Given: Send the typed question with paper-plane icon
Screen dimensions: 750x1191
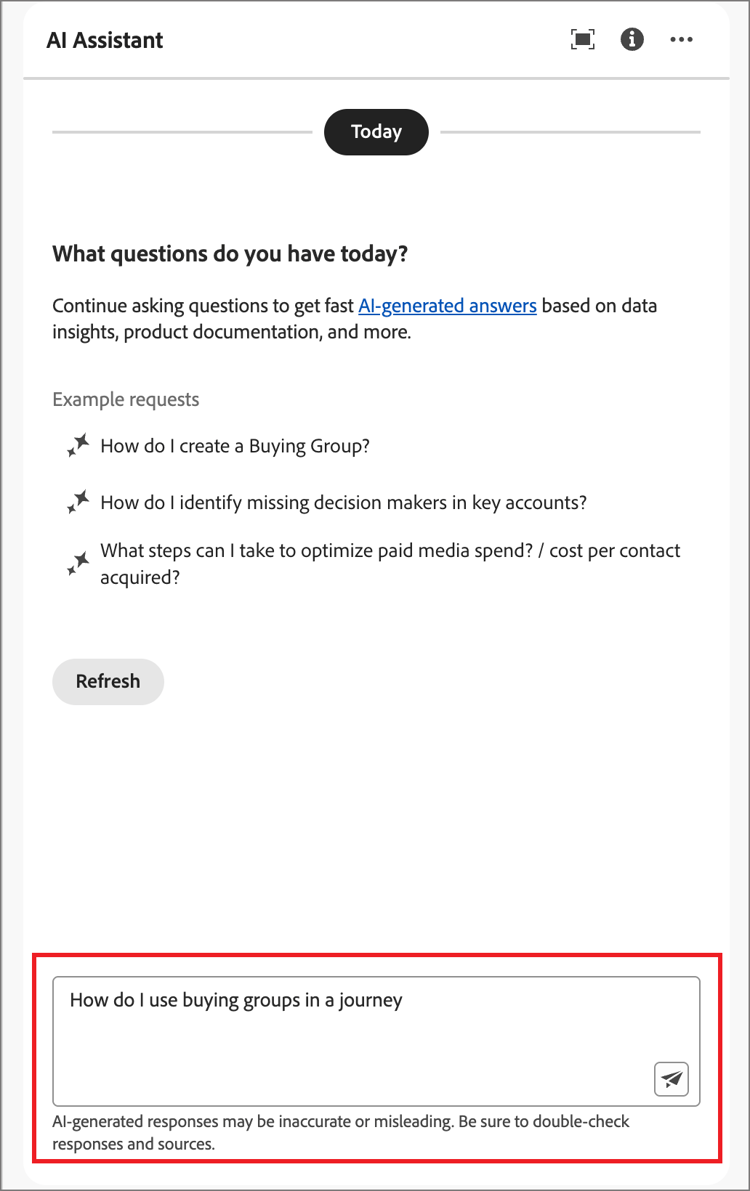Looking at the screenshot, I should tap(672, 1079).
